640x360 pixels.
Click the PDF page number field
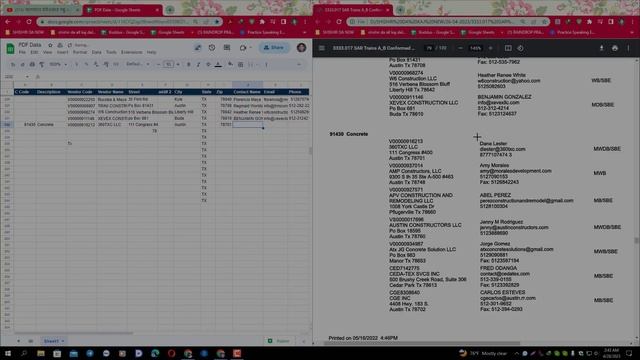(x=429, y=48)
